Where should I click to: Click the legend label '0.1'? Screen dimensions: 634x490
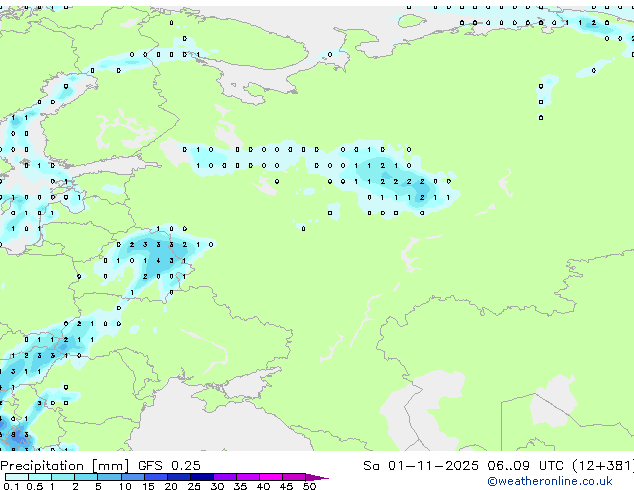[x=11, y=486]
